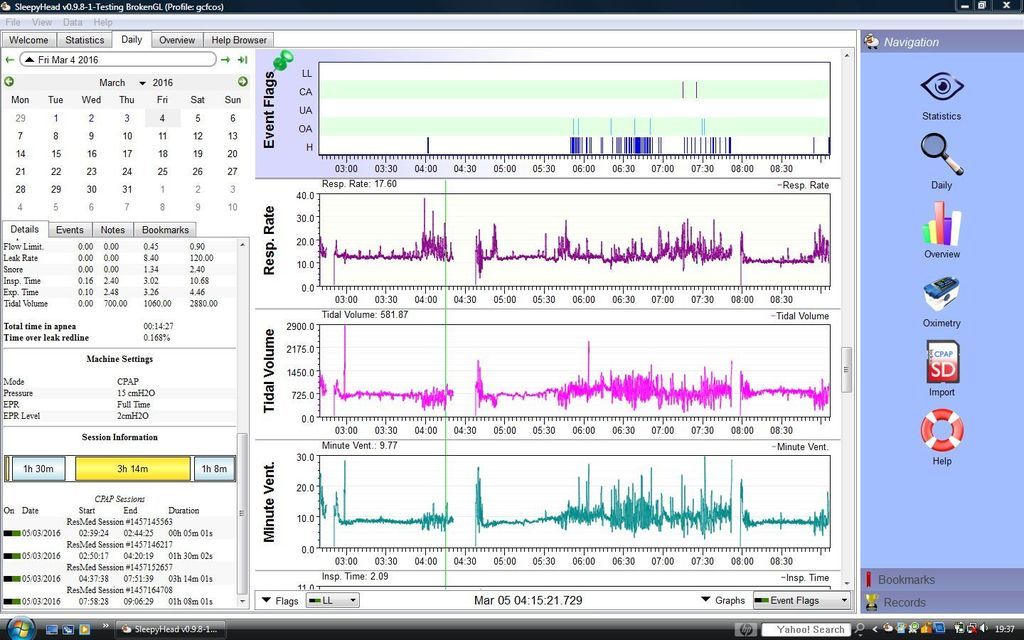Select the 1h 8m session bar
Screen dimensions: 1024x640
pyautogui.click(x=214, y=469)
